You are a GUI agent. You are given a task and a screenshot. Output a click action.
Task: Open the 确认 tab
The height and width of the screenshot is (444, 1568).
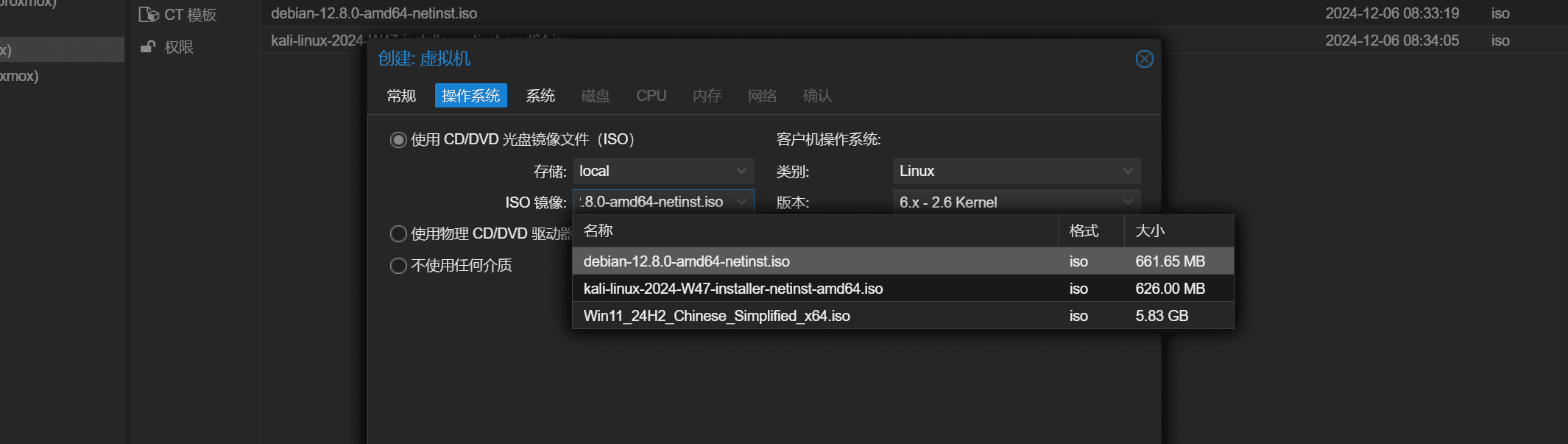tap(817, 96)
